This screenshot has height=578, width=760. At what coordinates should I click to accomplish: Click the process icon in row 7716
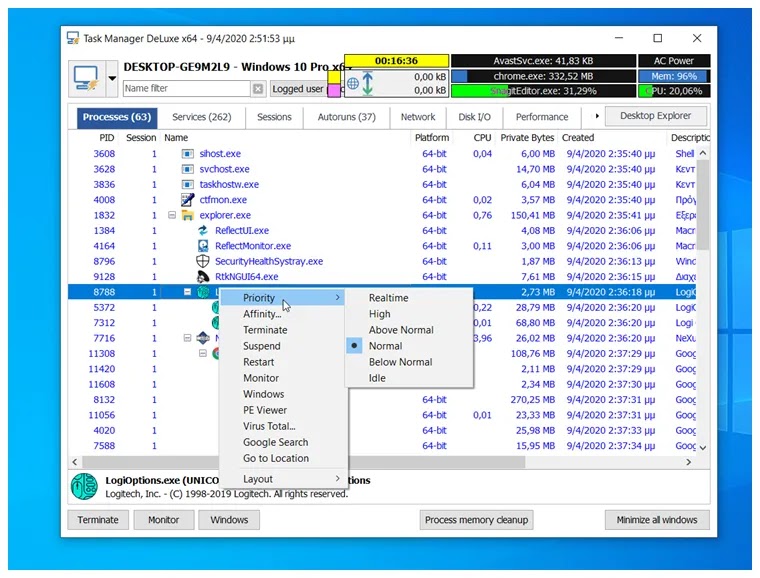[203, 338]
